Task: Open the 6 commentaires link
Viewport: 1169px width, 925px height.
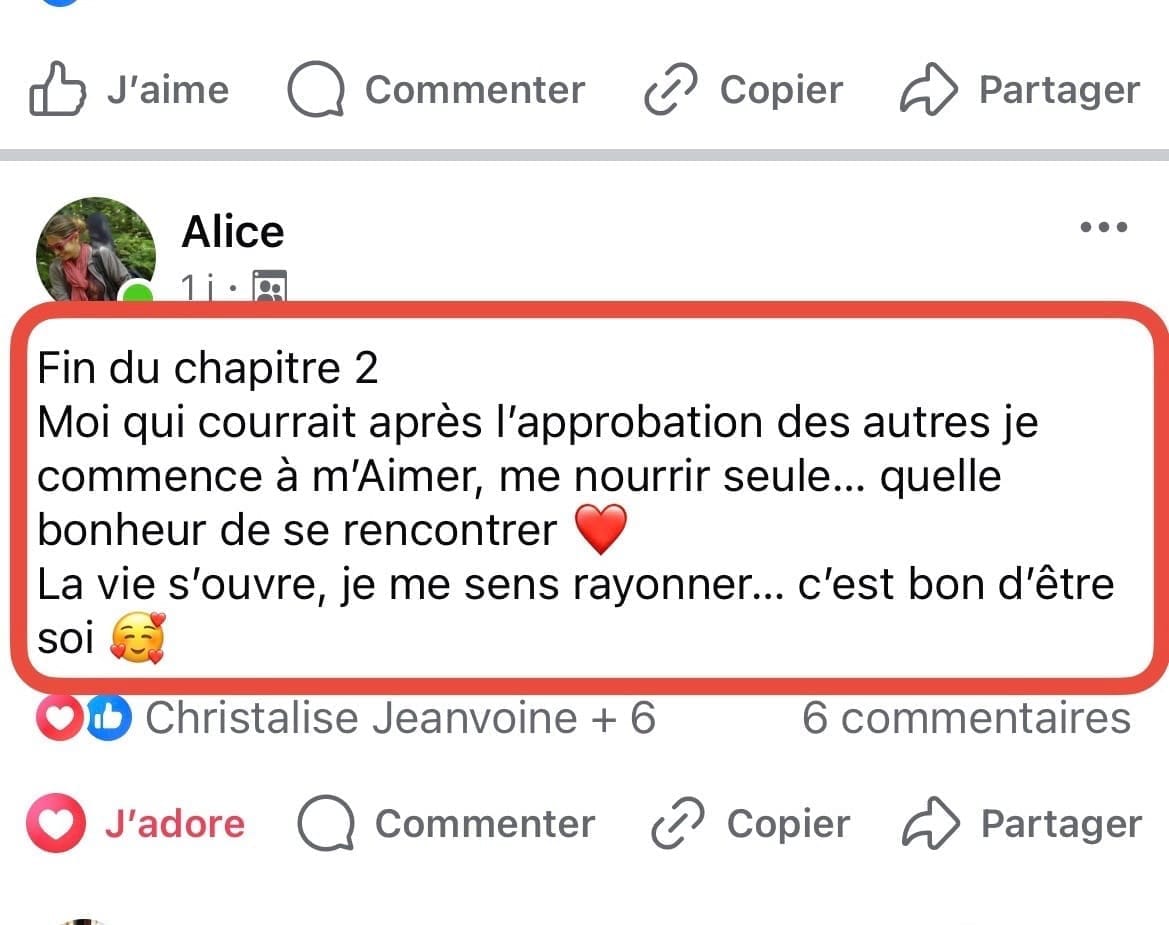Action: point(966,719)
